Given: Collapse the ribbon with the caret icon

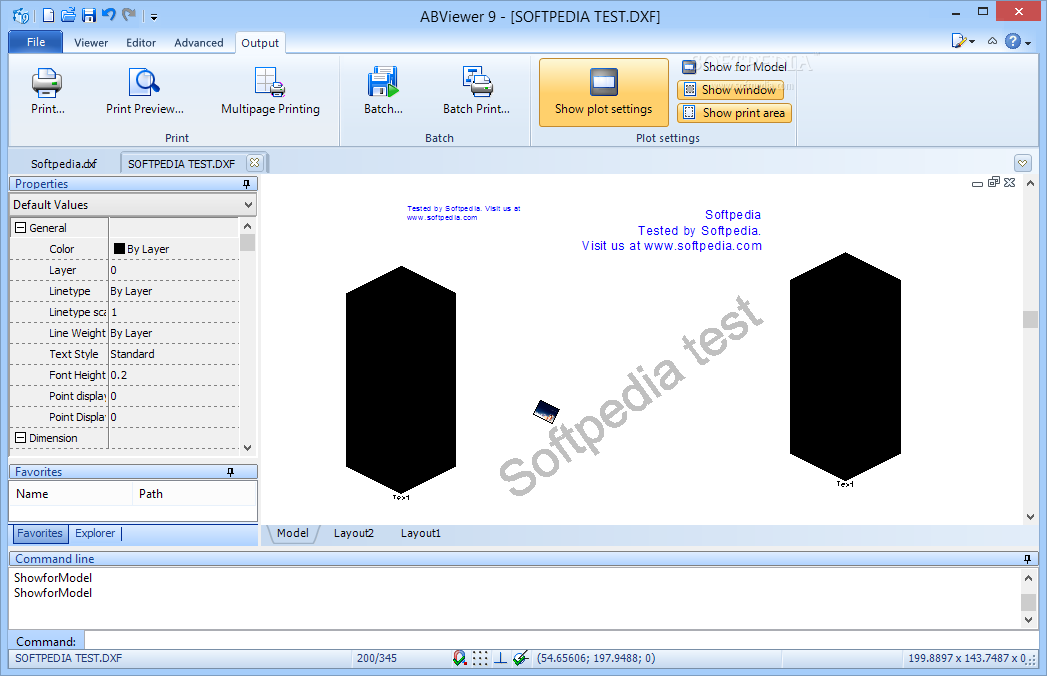Looking at the screenshot, I should (x=992, y=41).
